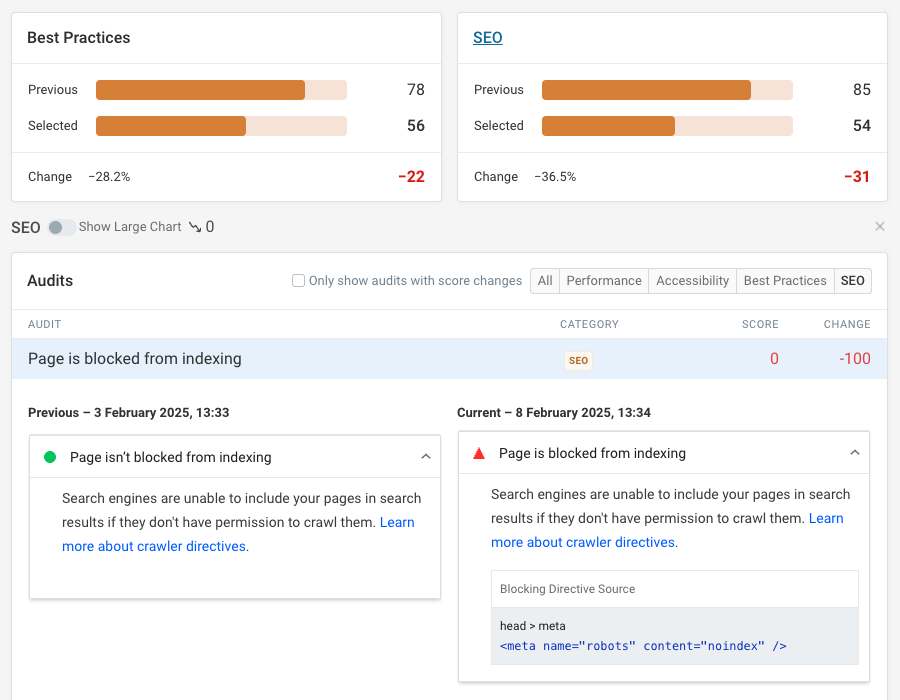Click the green pass status dot

coord(50,457)
